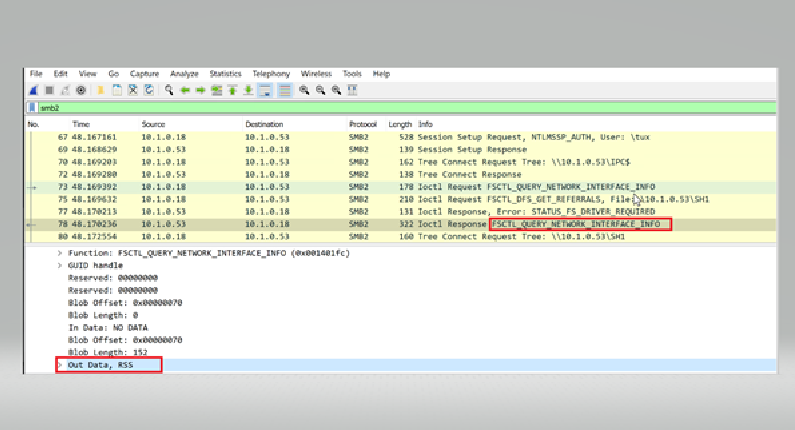Jump to the last packet

248,90
